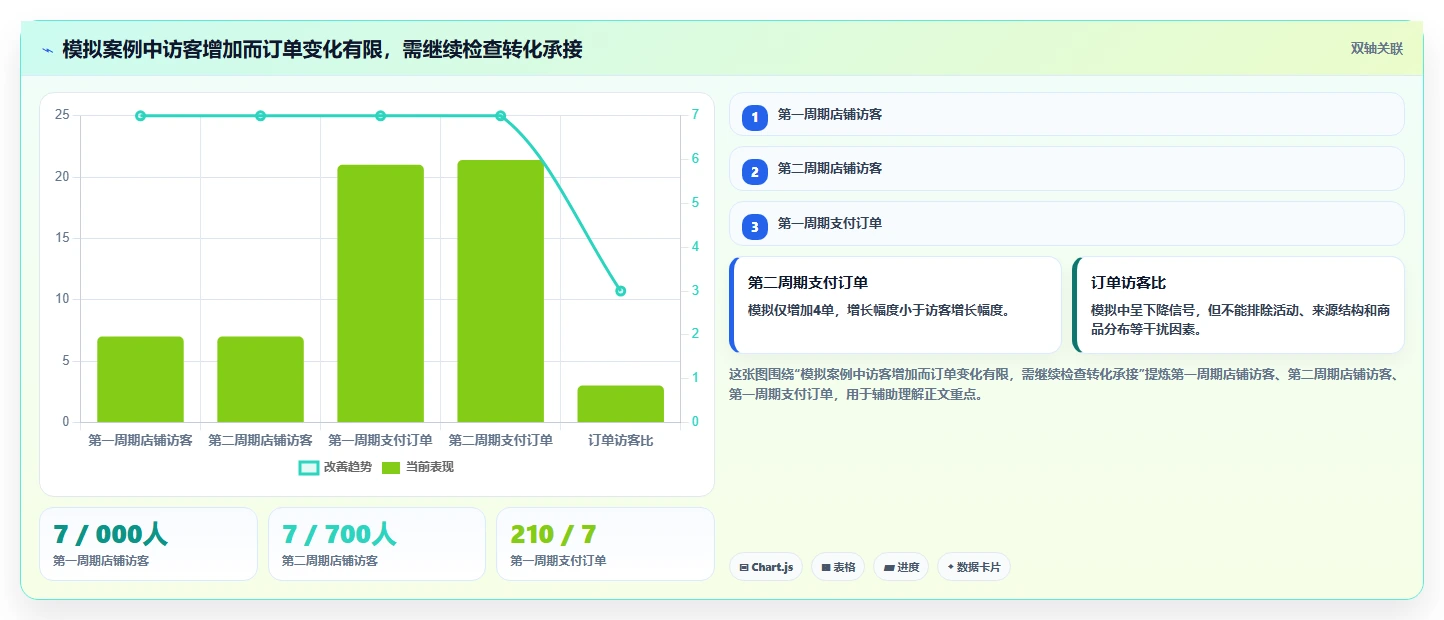Click the text 模拟仅增加4单
The width and height of the screenshot is (1444, 620).
point(790,310)
